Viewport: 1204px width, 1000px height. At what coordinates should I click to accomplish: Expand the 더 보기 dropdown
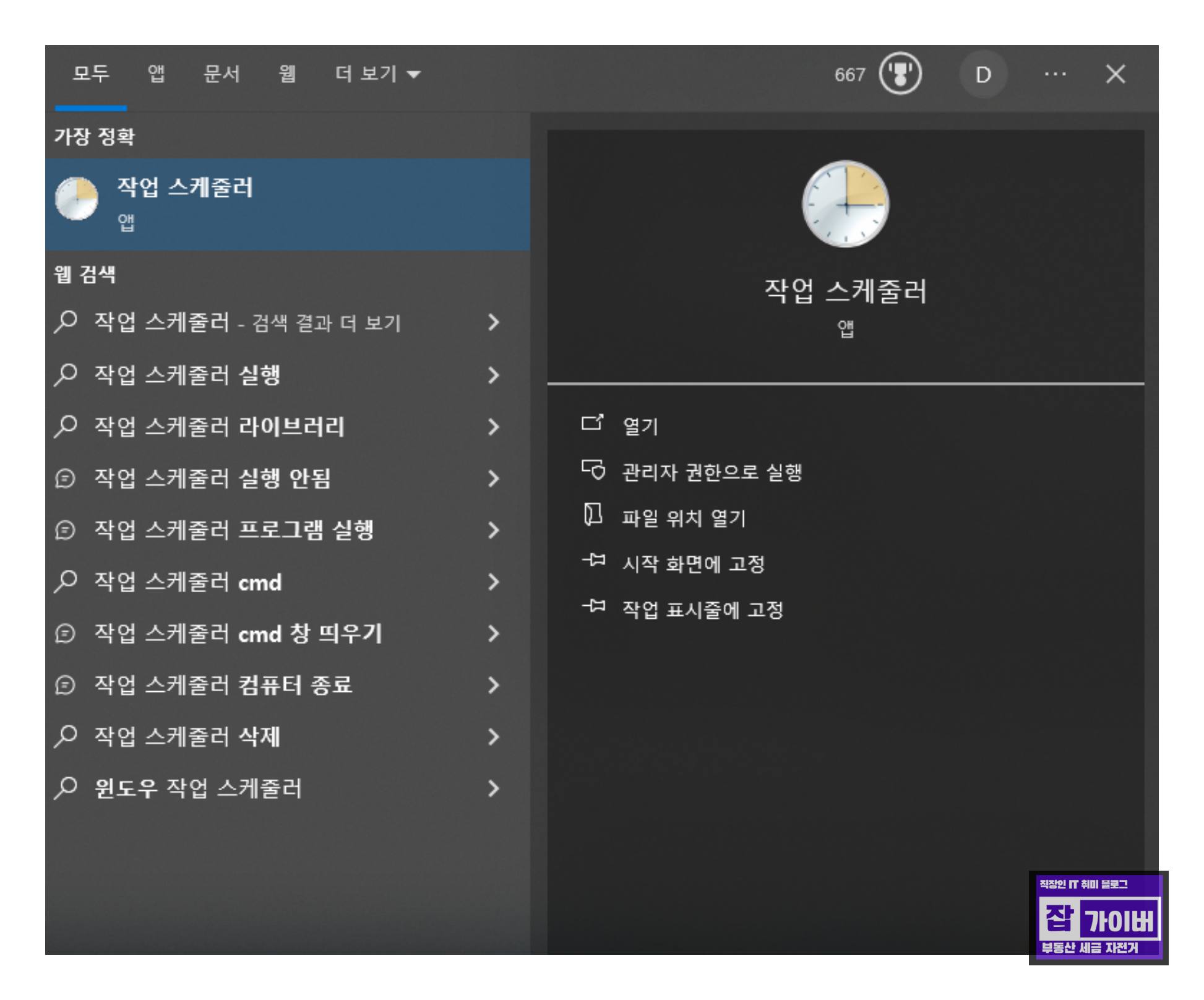click(377, 74)
